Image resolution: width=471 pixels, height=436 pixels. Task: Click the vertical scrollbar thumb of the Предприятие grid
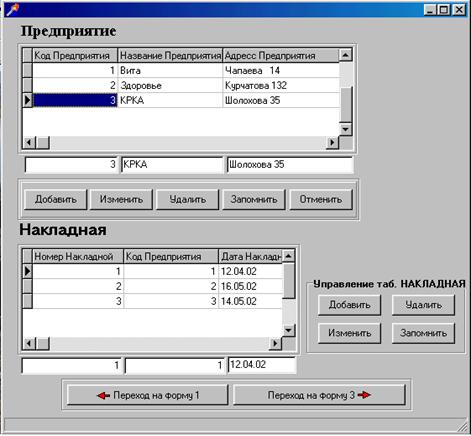tap(345, 105)
